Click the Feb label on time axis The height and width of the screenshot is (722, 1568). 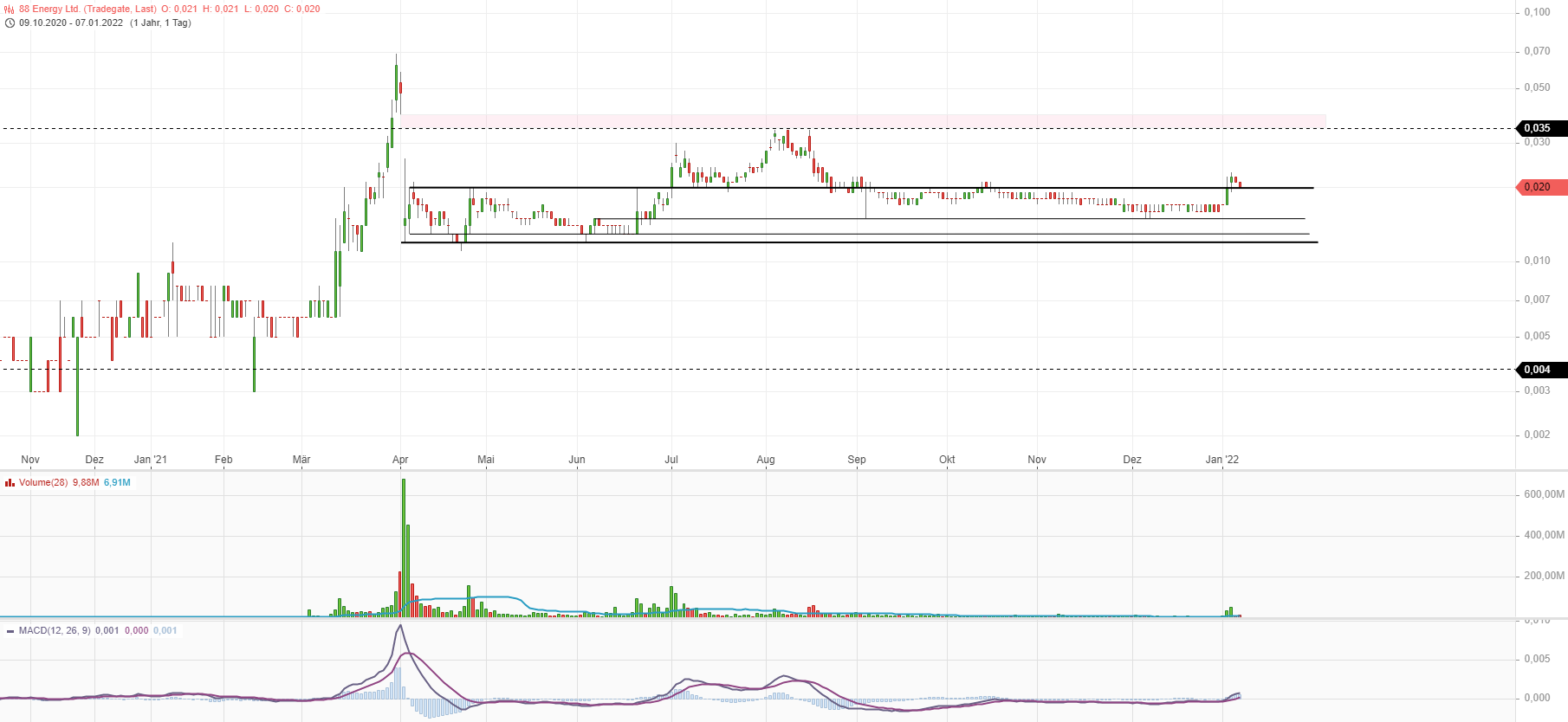pyautogui.click(x=224, y=460)
